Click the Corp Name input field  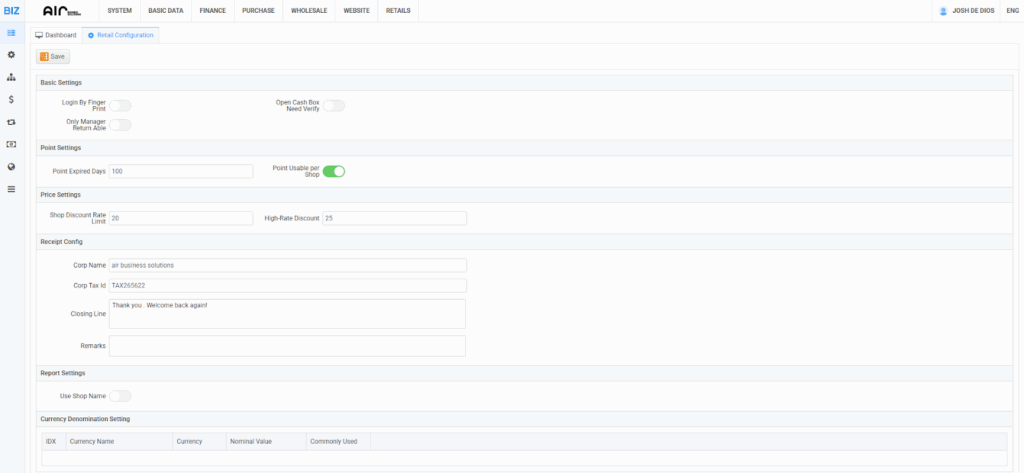click(x=287, y=265)
